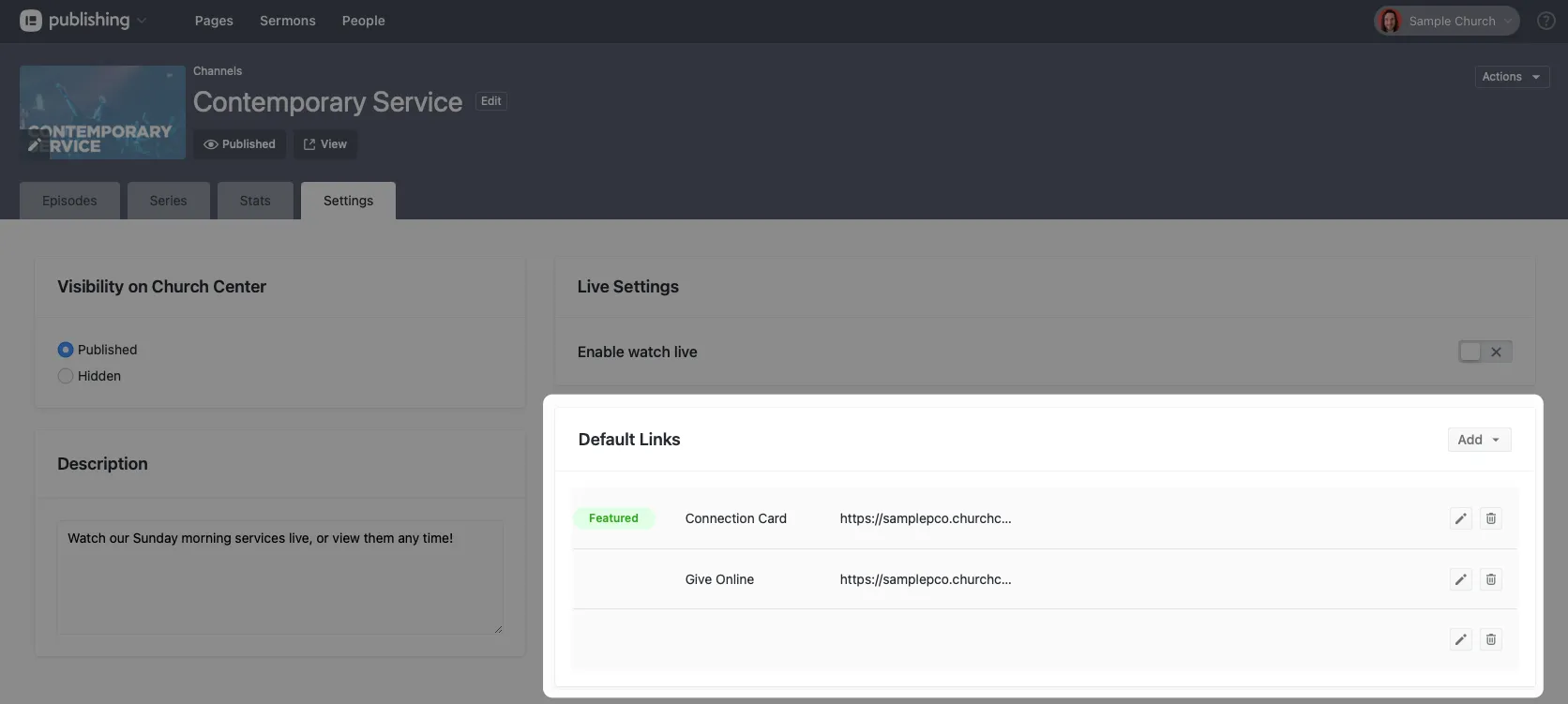Viewport: 1568px width, 704px height.
Task: Edit the empty third link row
Action: click(x=1460, y=639)
